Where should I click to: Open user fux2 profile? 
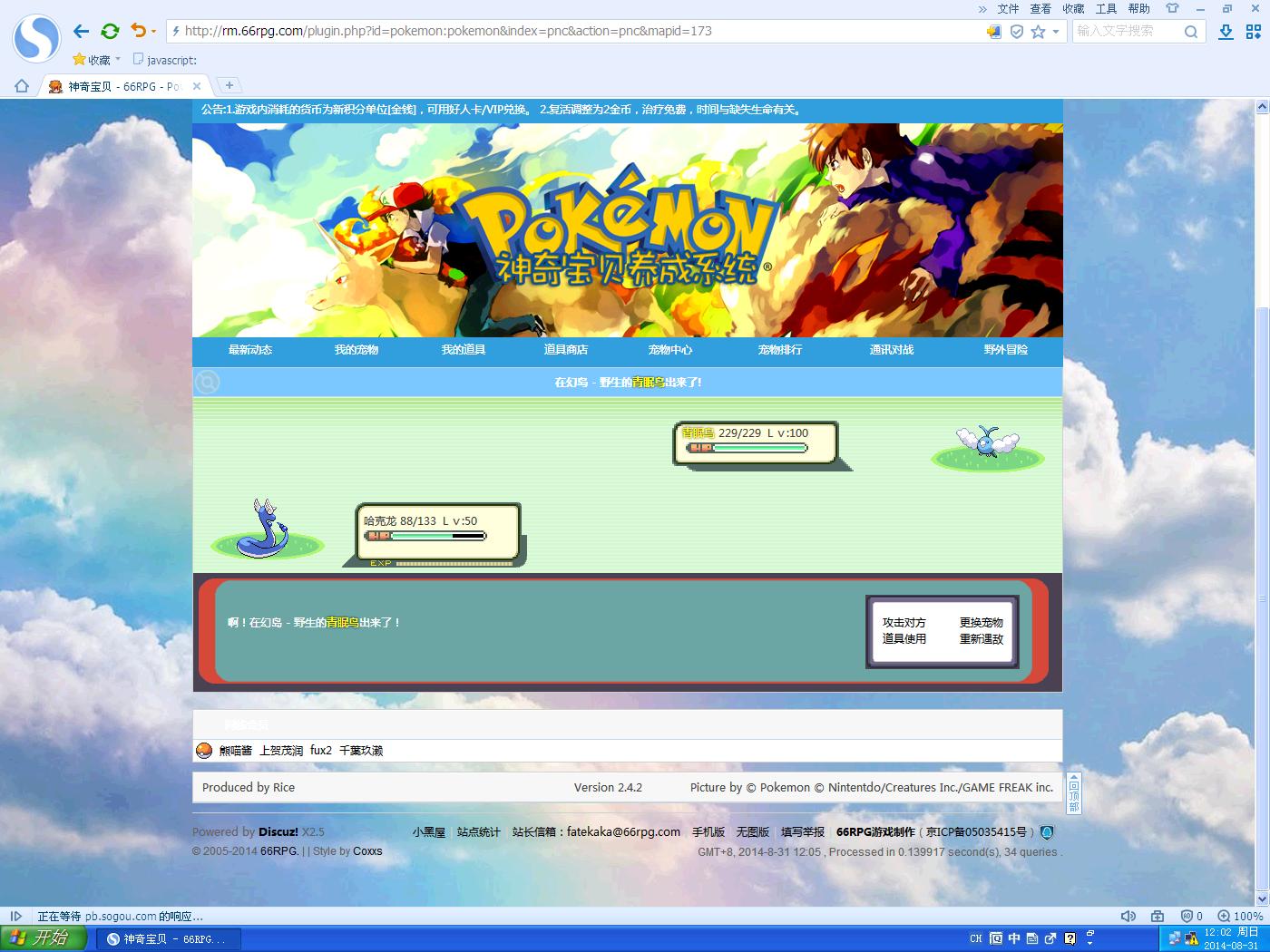(x=321, y=751)
